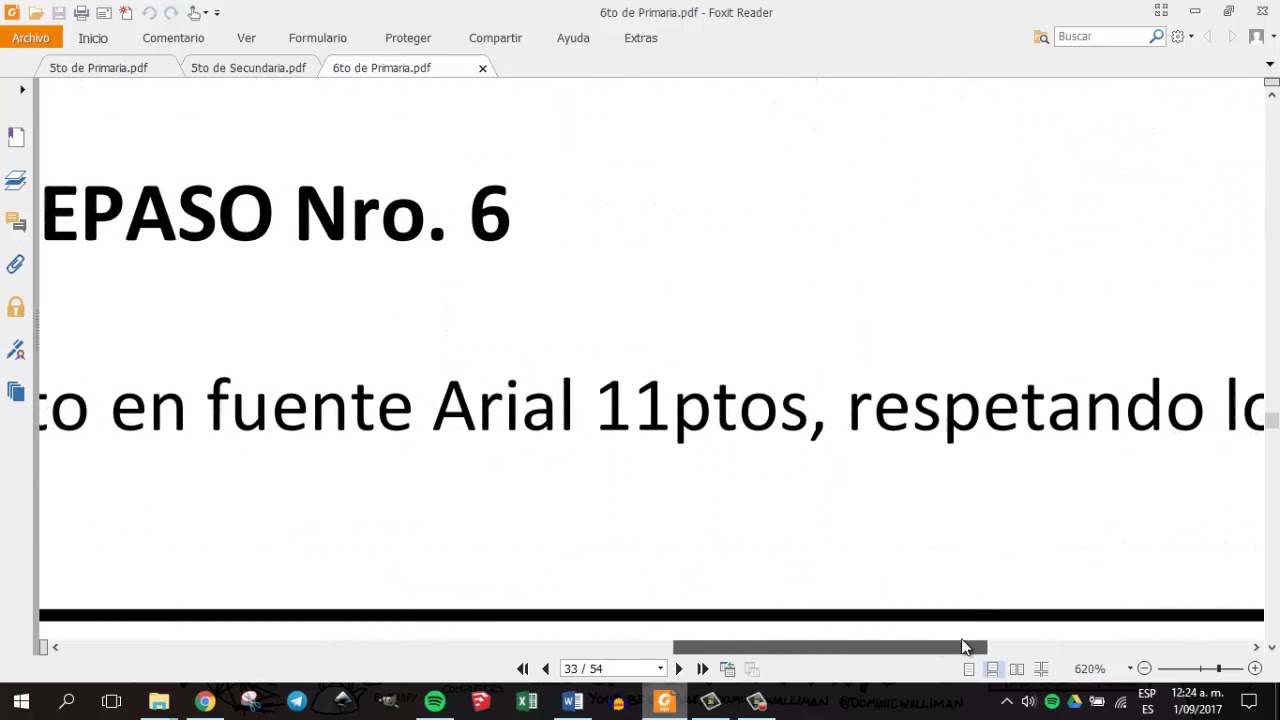Open the Archivo menu
This screenshot has height=720, width=1280.
click(x=31, y=38)
